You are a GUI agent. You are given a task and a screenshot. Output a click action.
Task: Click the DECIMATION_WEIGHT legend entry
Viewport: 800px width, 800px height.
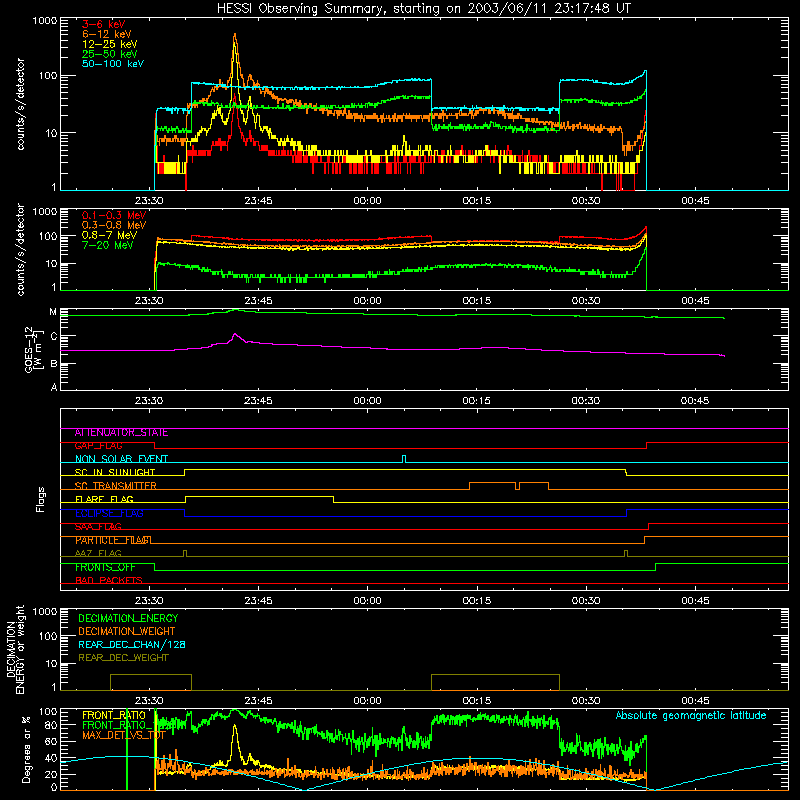point(127,631)
